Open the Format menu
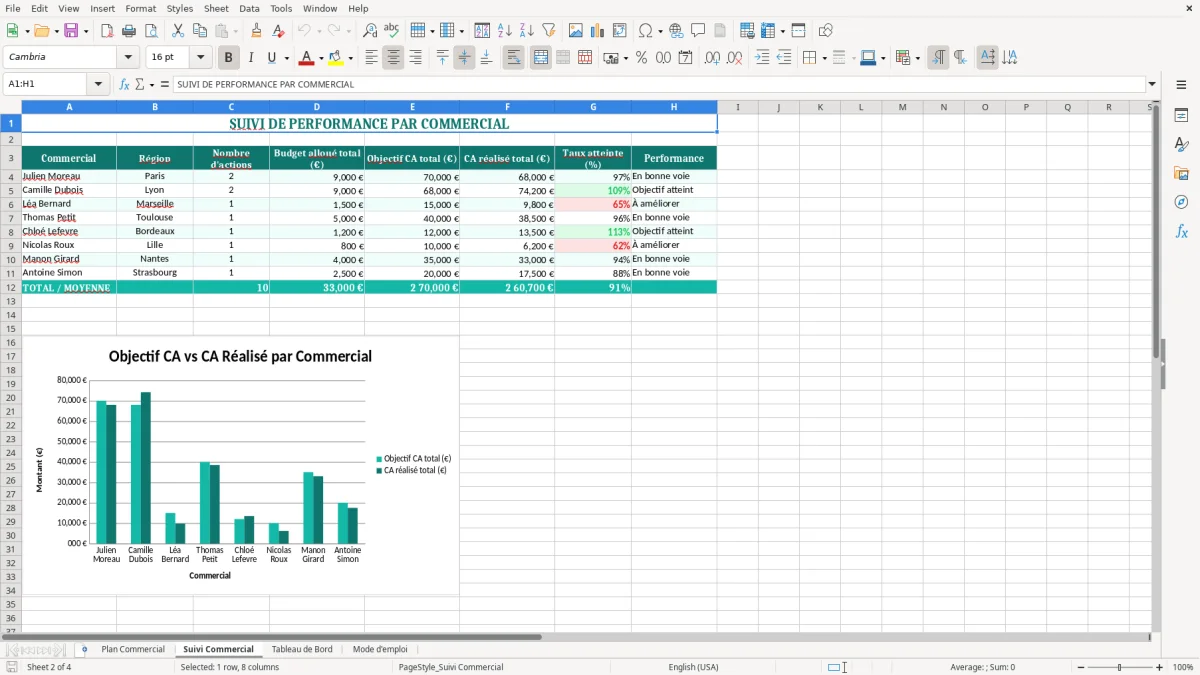Viewport: 1200px width, 675px height. point(140,8)
